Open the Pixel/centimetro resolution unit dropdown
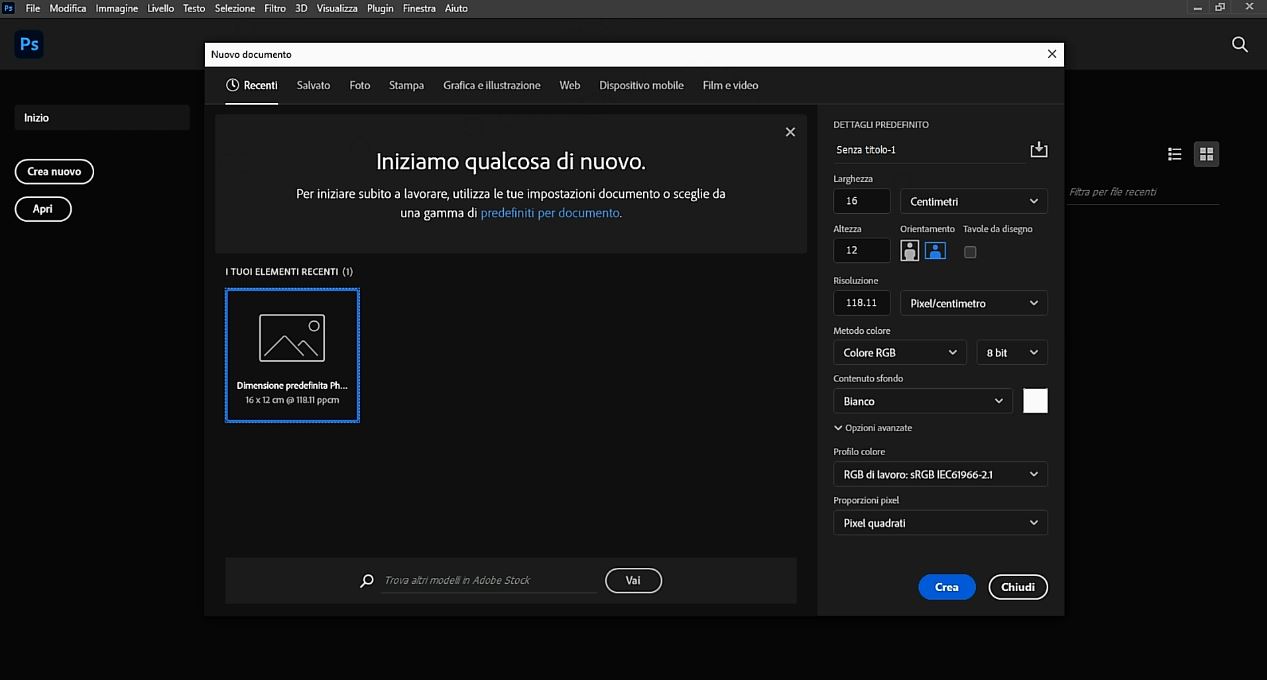This screenshot has width=1267, height=680. click(974, 303)
